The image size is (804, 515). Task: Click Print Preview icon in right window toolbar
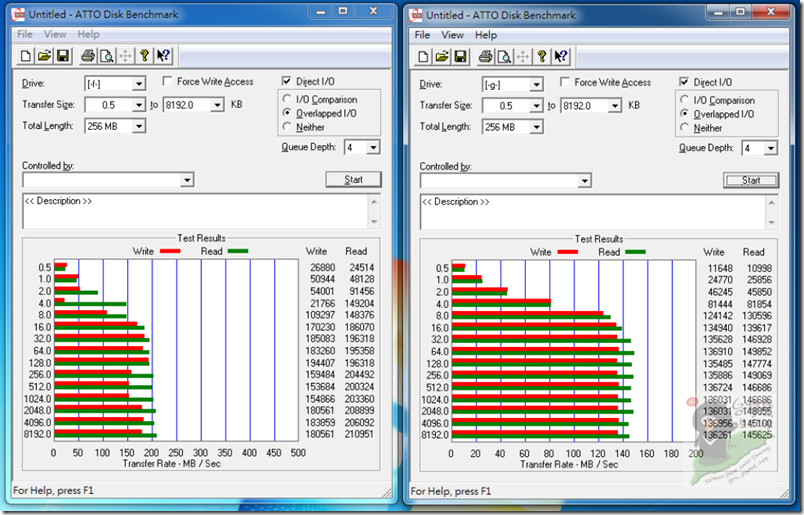(x=504, y=56)
